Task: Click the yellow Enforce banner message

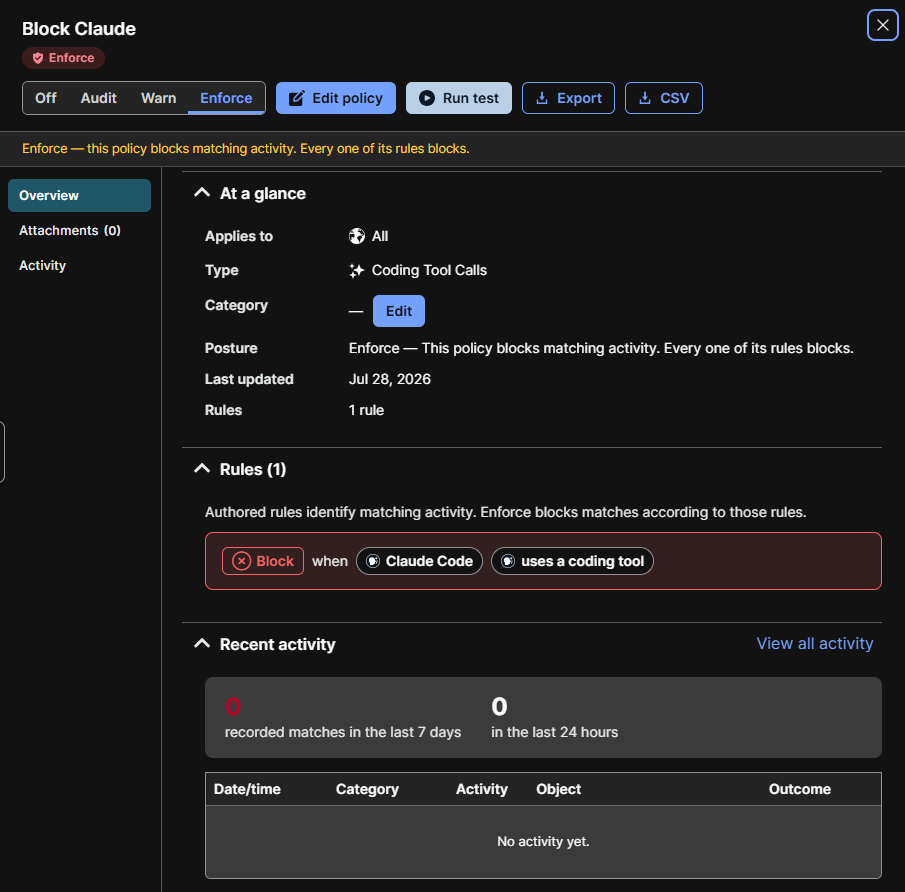Action: coord(246,149)
